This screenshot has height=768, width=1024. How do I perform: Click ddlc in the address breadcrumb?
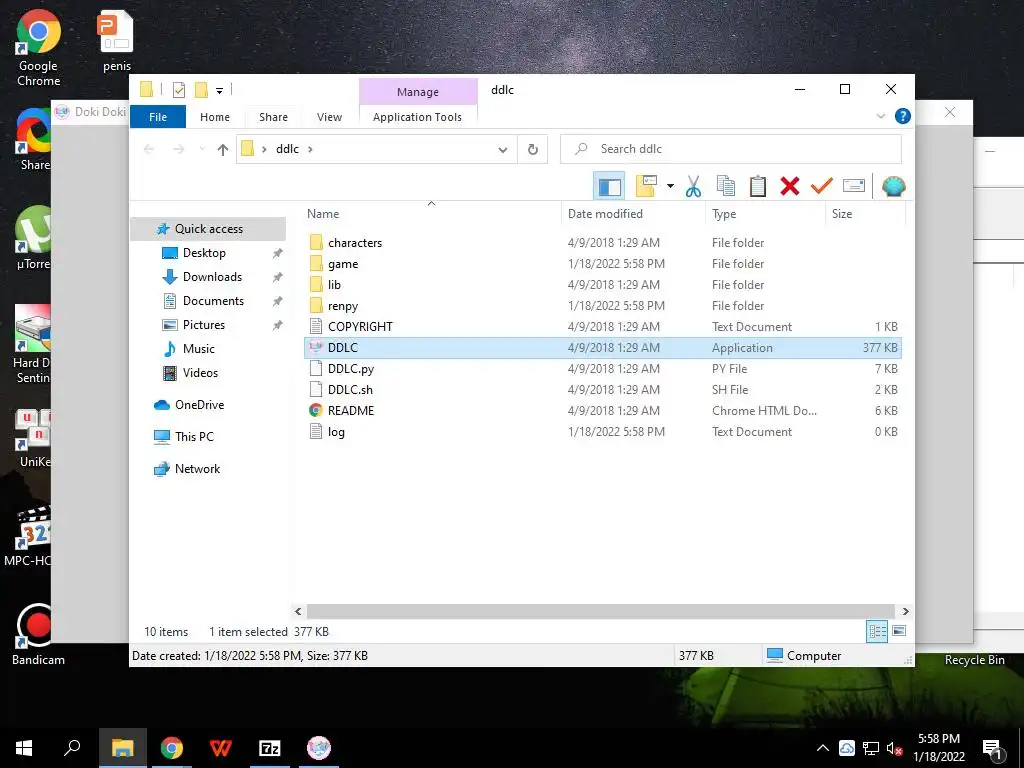tap(287, 149)
